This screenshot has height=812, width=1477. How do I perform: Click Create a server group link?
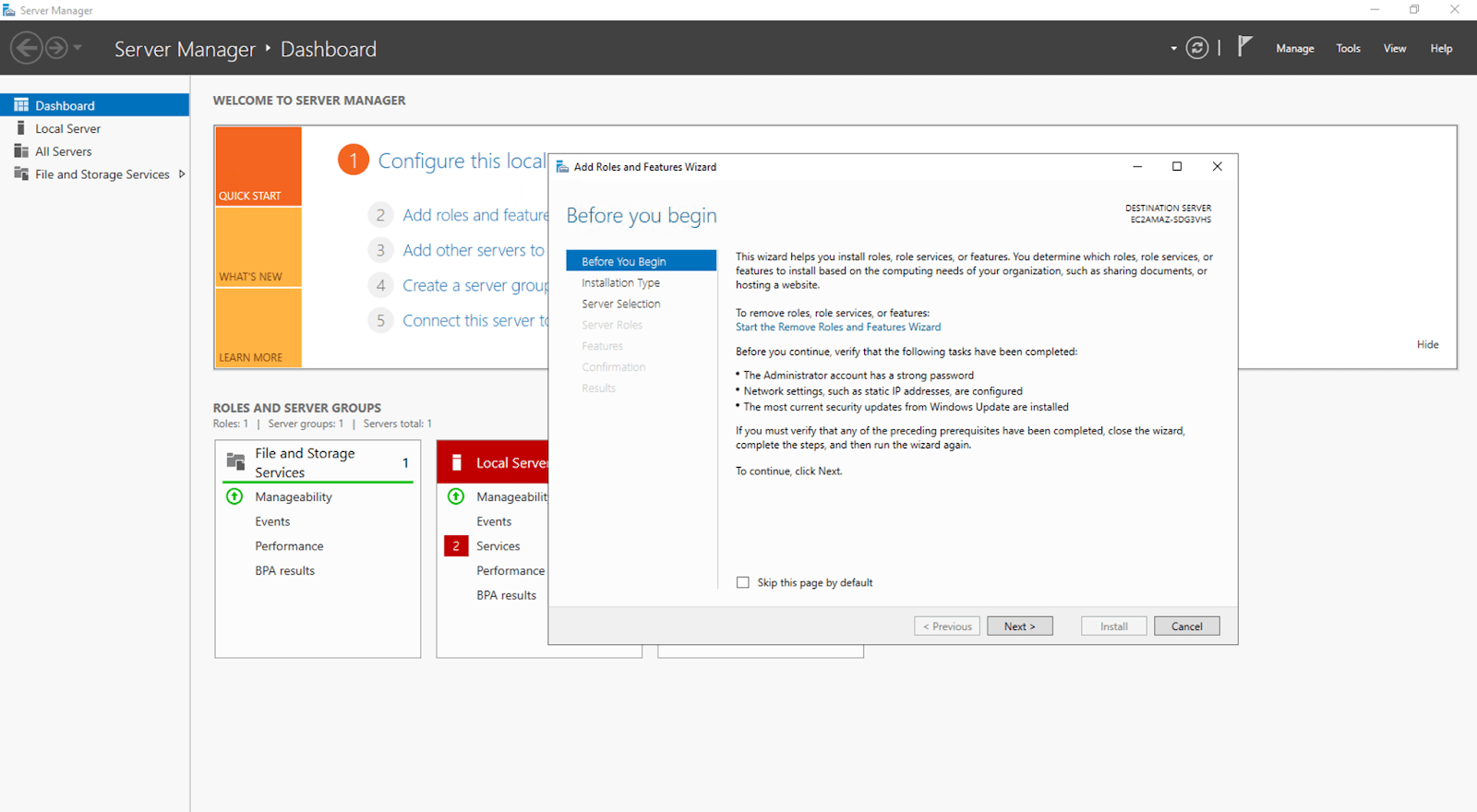click(x=475, y=286)
